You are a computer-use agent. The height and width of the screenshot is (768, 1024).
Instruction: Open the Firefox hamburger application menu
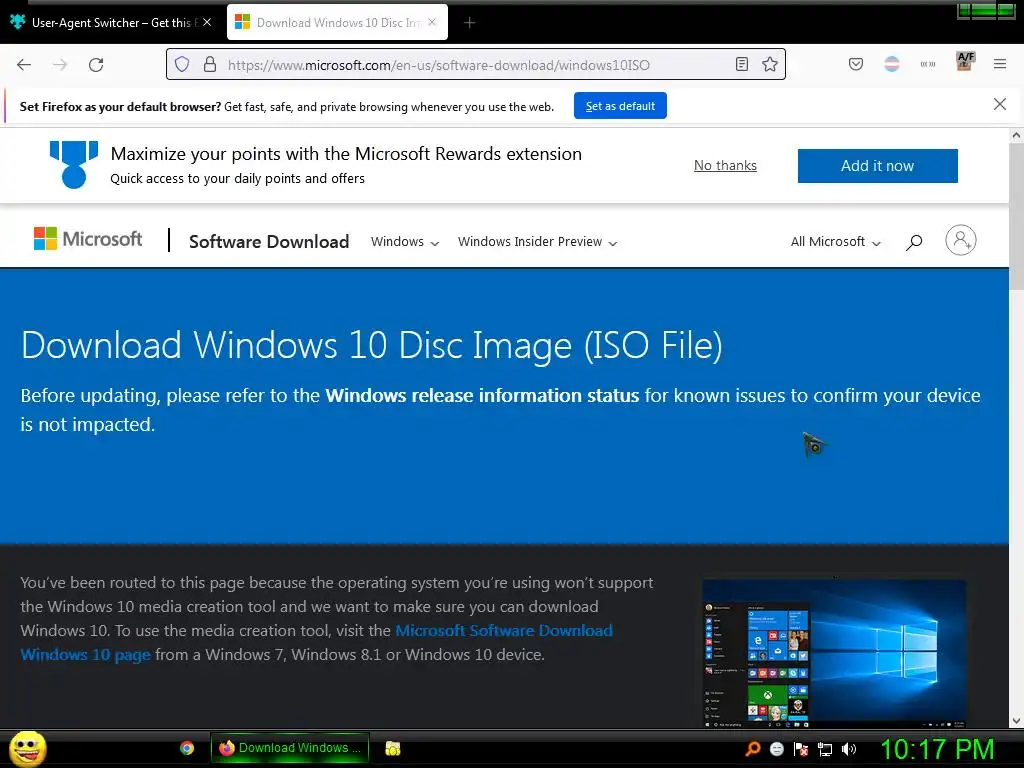1000,64
